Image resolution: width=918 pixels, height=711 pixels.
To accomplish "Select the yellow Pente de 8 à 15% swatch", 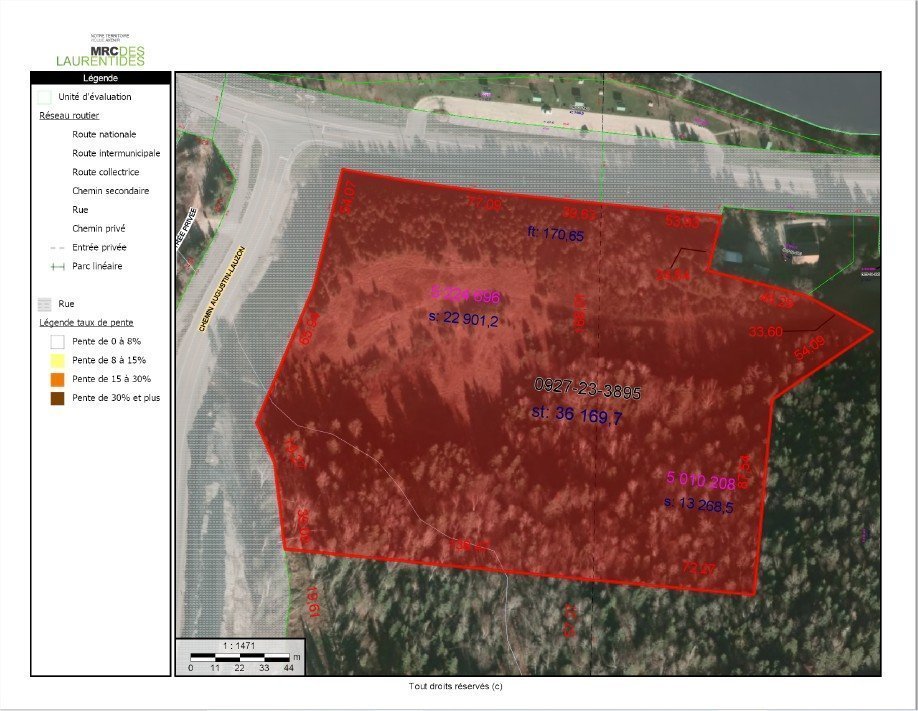I will click(44, 360).
